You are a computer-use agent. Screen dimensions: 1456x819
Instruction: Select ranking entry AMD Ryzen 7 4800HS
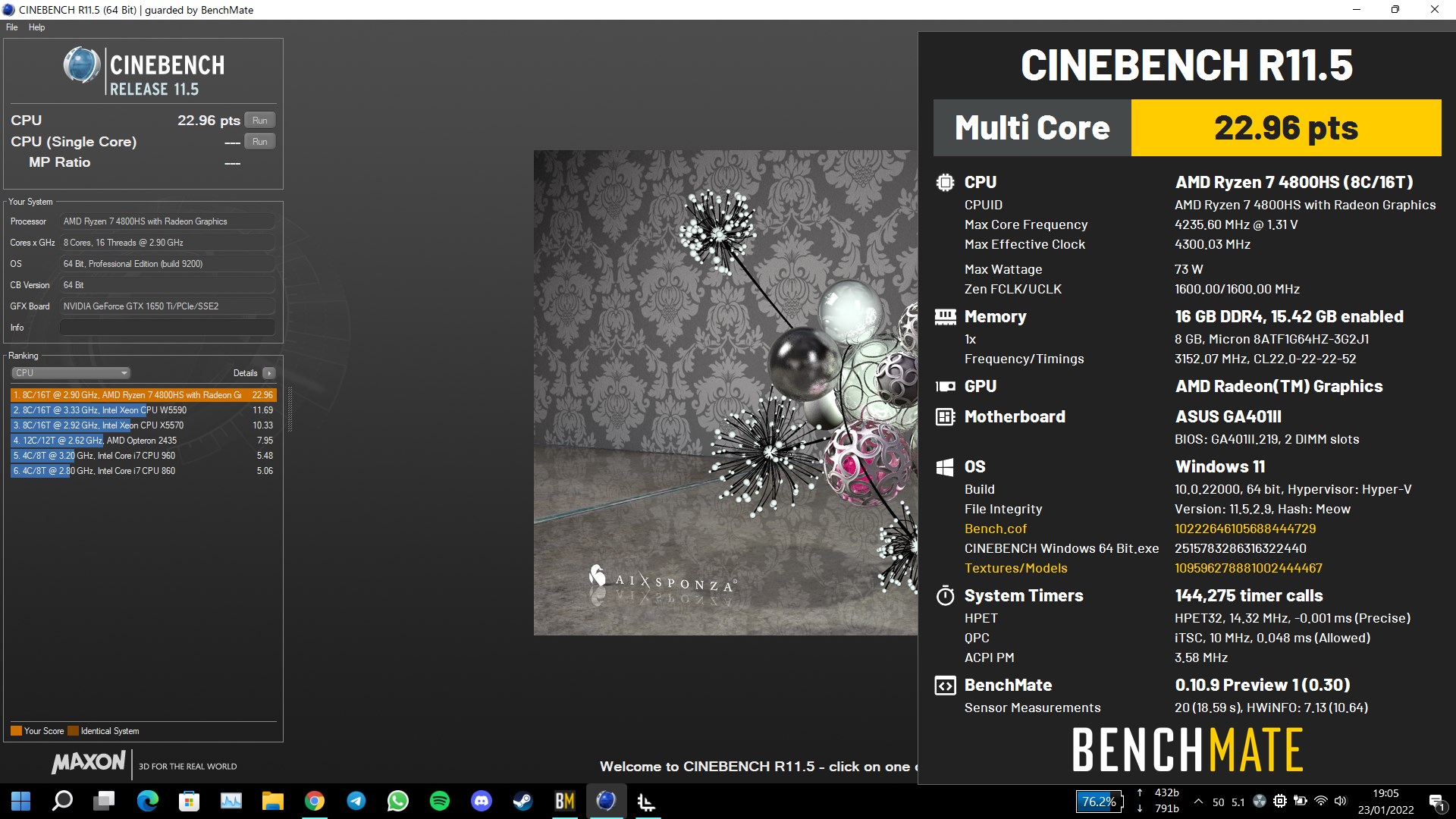(143, 395)
